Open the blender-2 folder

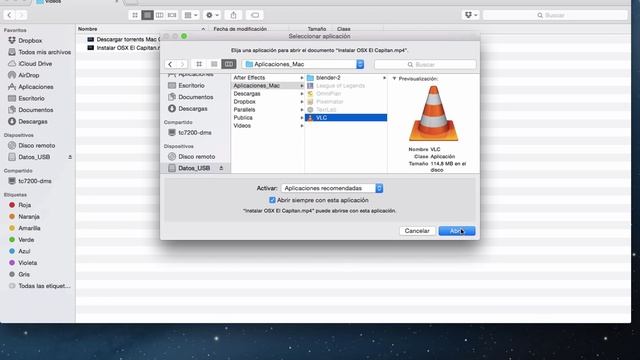(346, 78)
